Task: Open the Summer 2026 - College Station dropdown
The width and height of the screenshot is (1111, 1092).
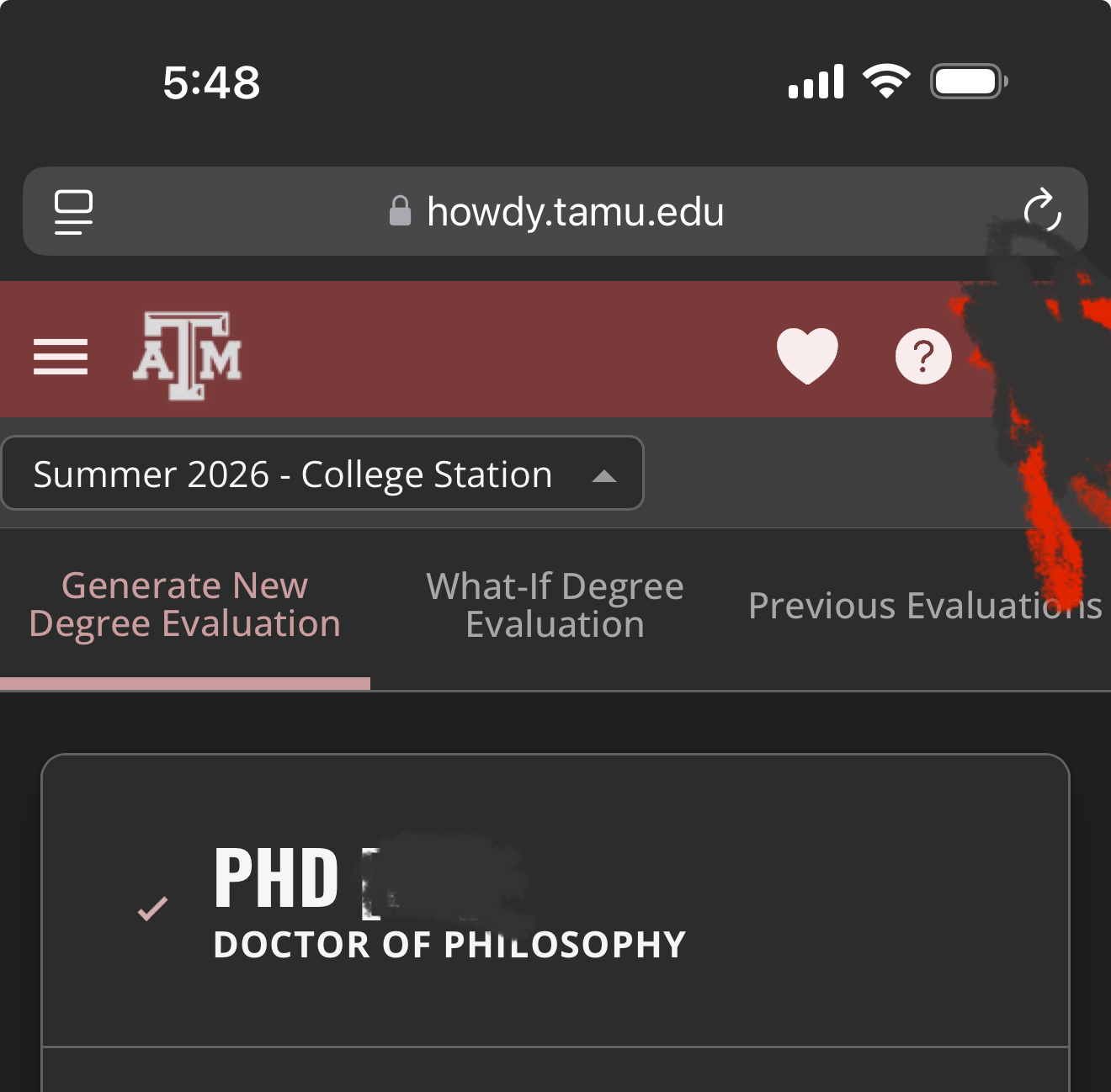Action: point(322,473)
